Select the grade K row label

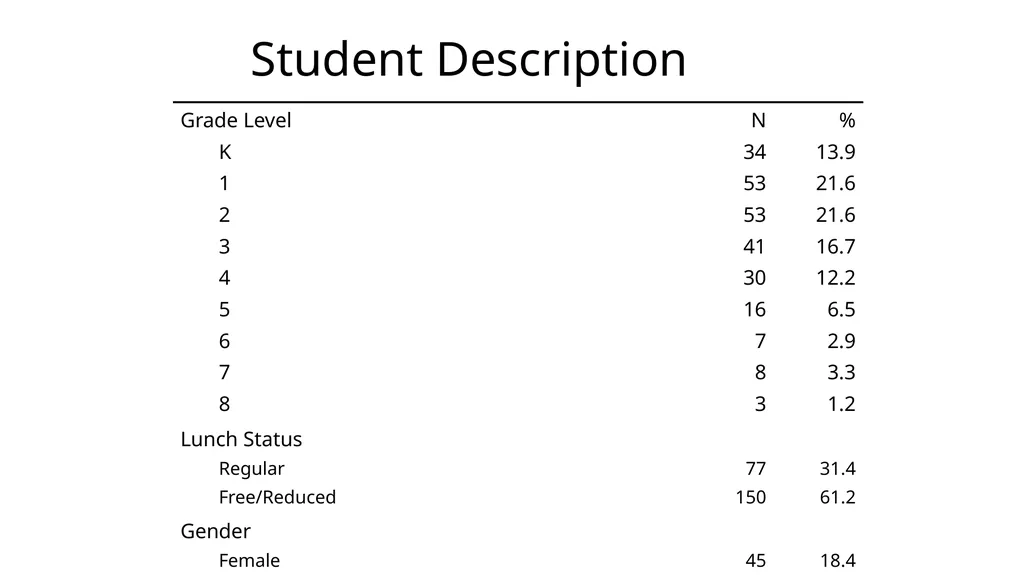click(225, 152)
